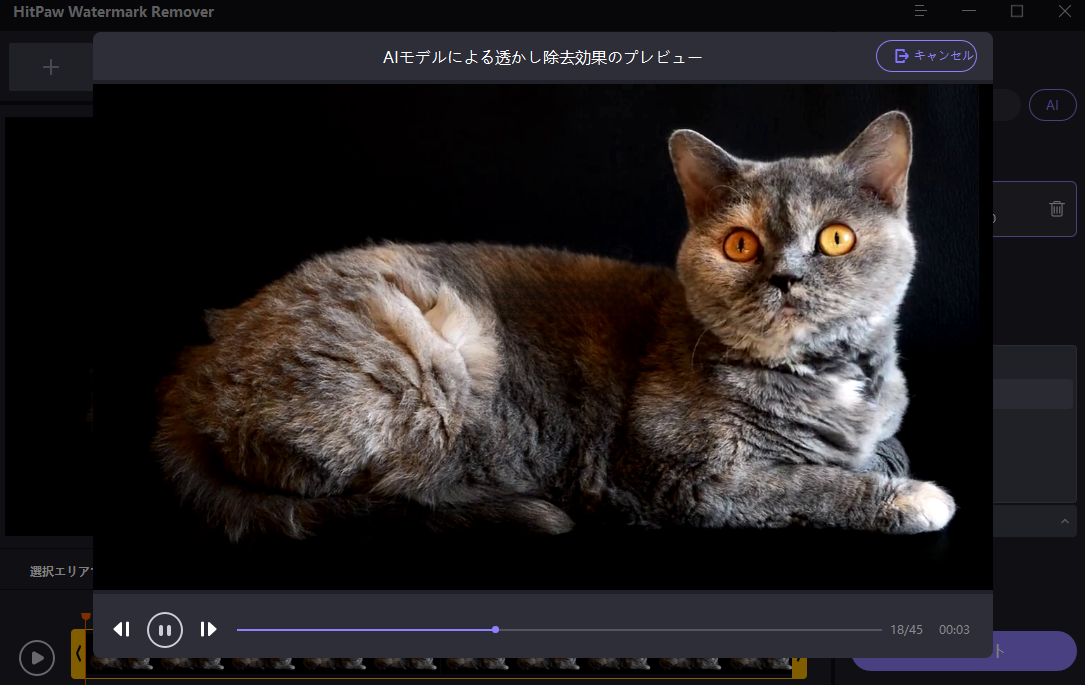Image resolution: width=1085 pixels, height=685 pixels.
Task: Click the right yellow timeline trim handle
Action: pyautogui.click(x=799, y=667)
